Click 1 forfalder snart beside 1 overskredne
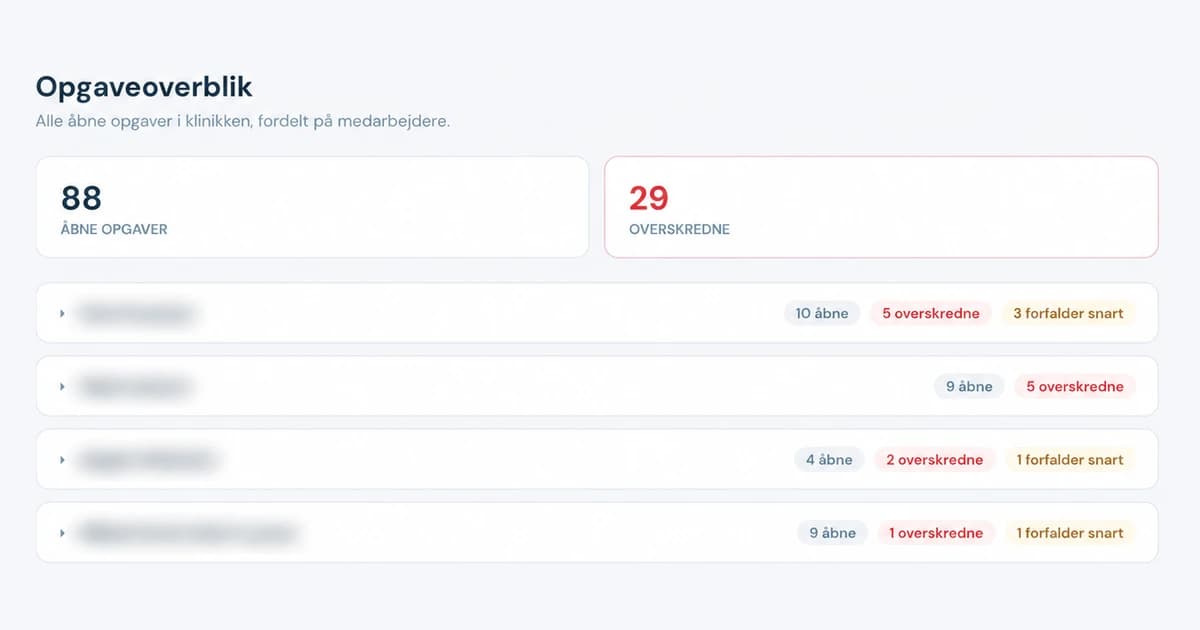The height and width of the screenshot is (630, 1200). pos(1070,533)
